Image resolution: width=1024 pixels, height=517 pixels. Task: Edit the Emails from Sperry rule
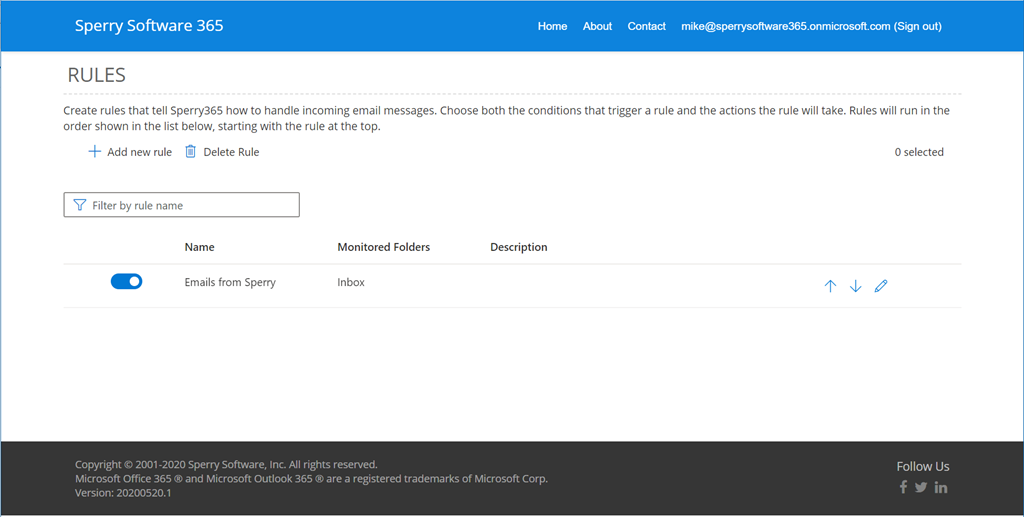click(x=881, y=286)
